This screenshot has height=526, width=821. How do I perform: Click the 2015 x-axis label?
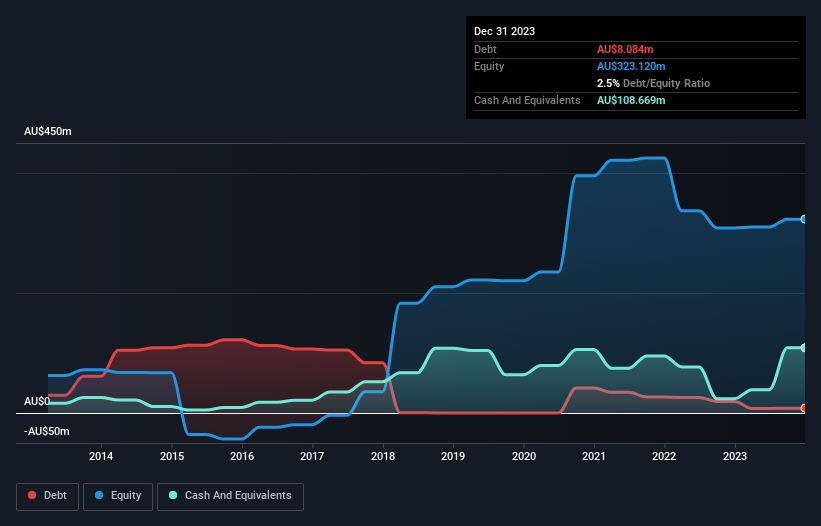172,456
